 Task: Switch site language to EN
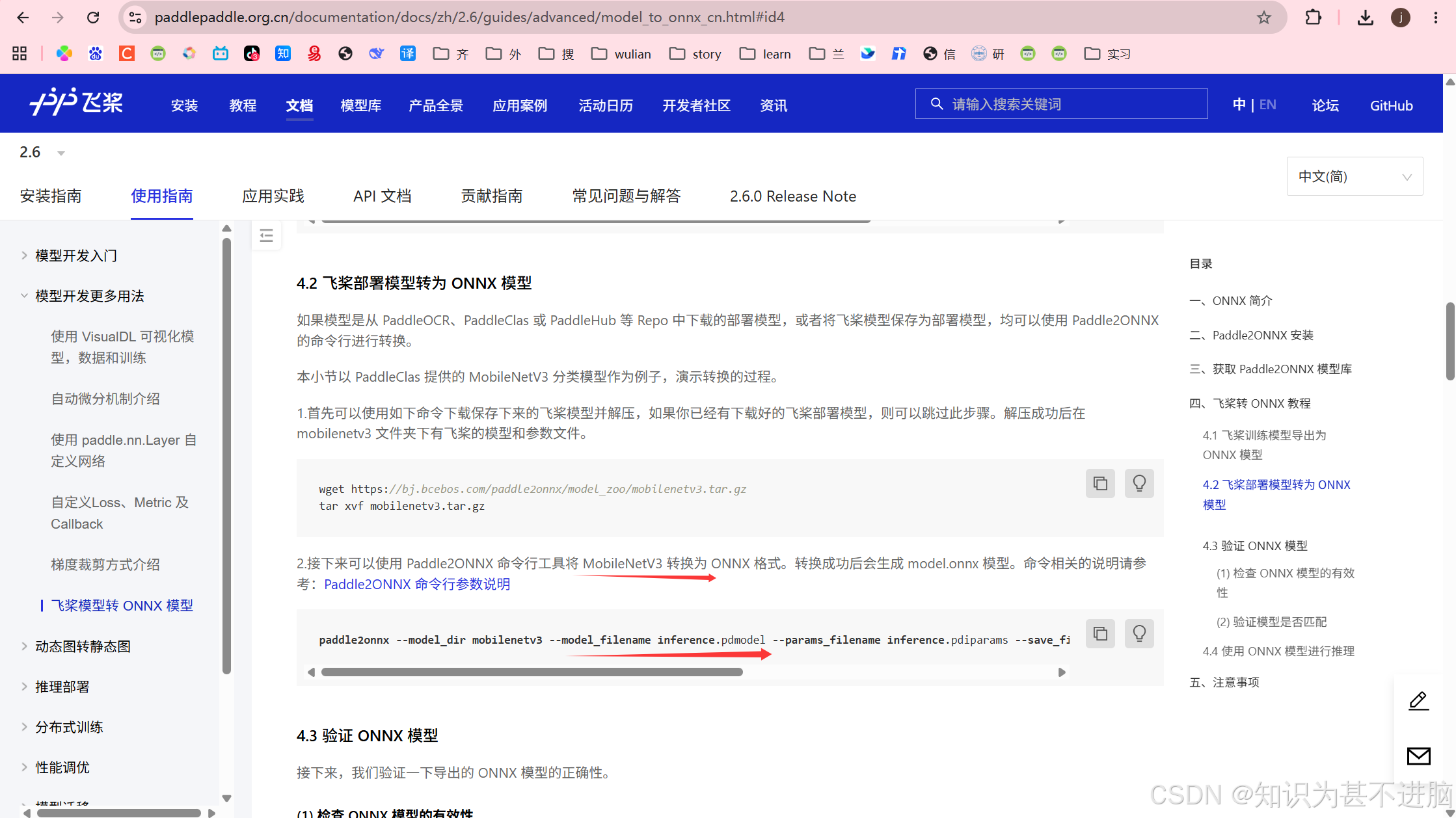1268,105
